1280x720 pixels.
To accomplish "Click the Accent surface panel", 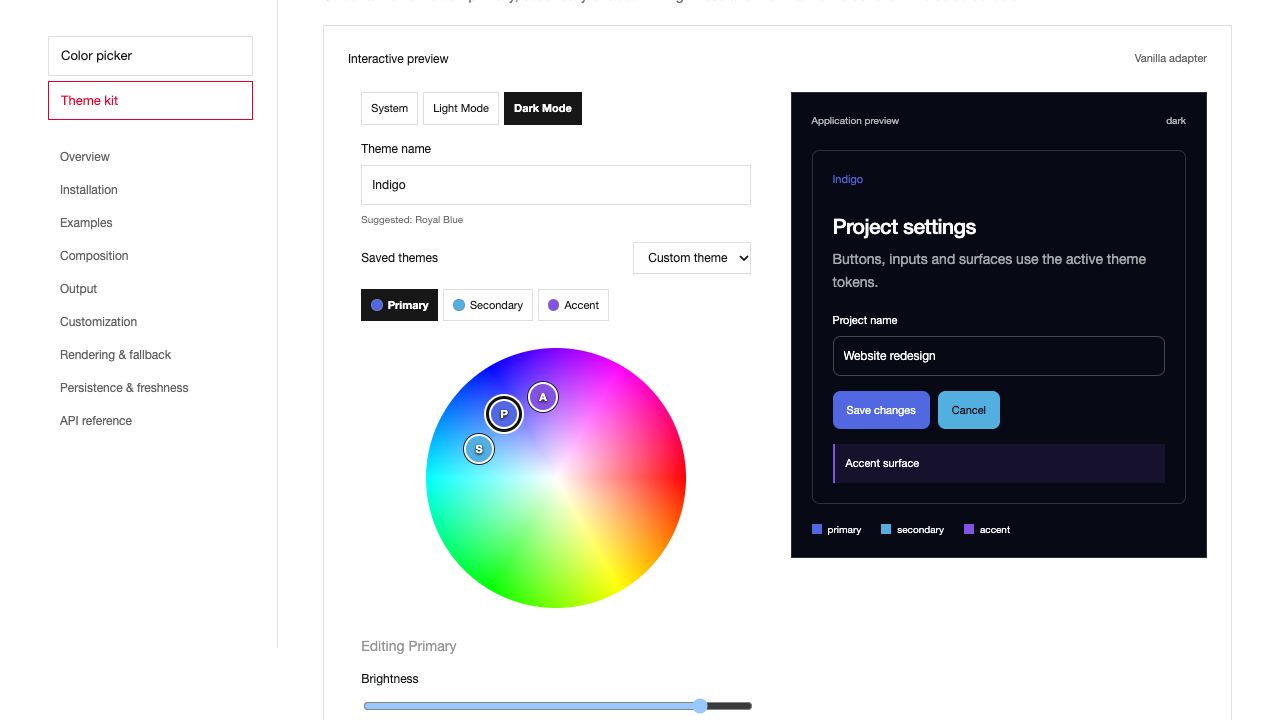I will pos(999,464).
